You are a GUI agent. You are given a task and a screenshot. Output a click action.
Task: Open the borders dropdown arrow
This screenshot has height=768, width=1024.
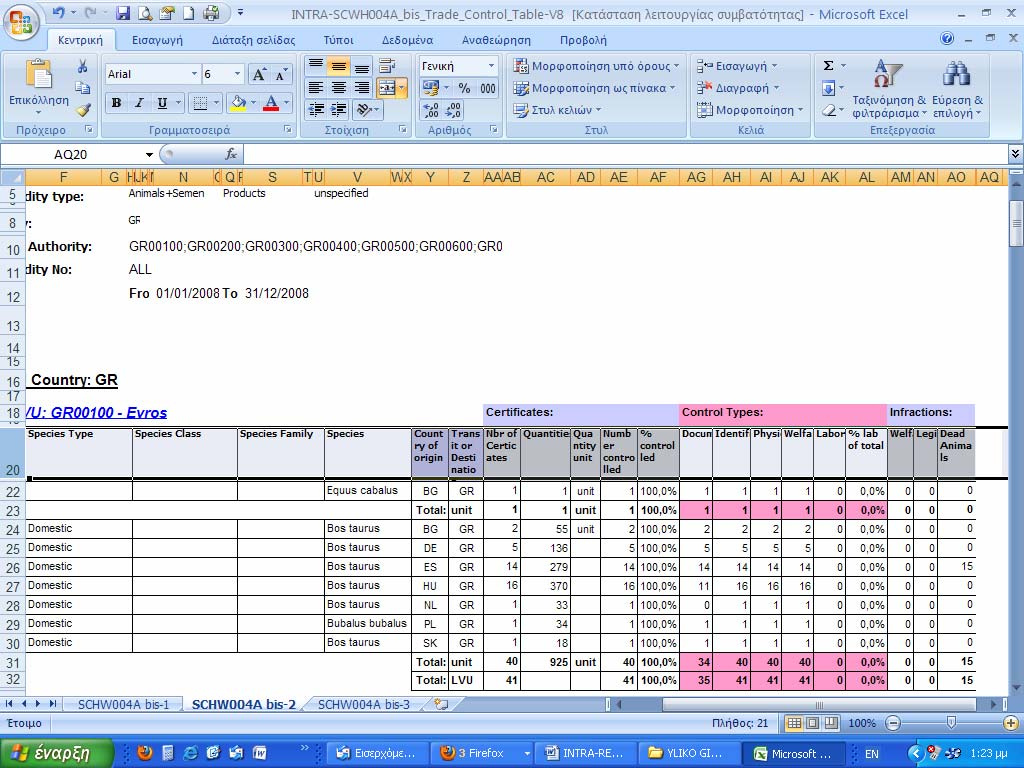[x=216, y=103]
